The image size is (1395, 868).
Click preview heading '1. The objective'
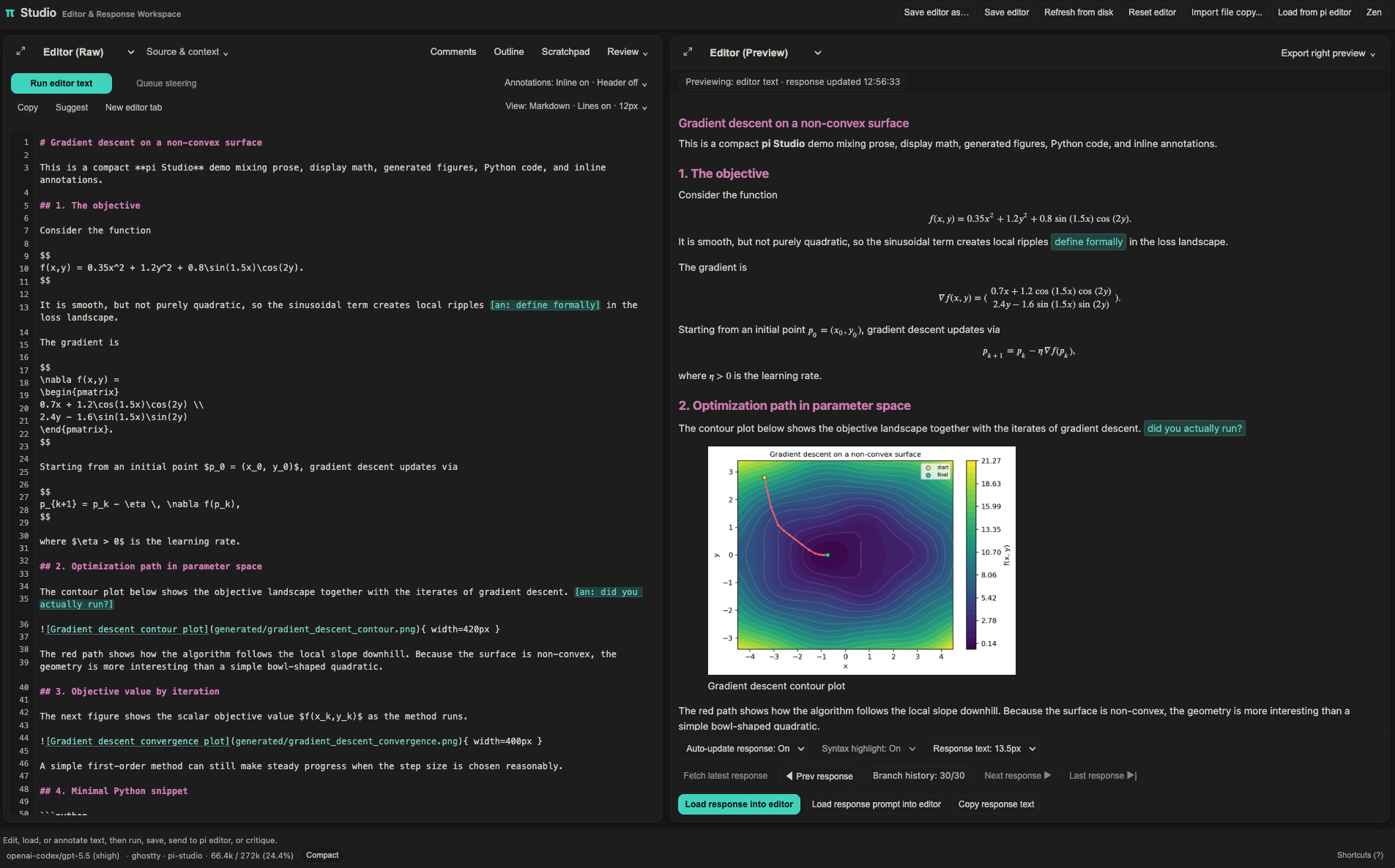point(723,174)
